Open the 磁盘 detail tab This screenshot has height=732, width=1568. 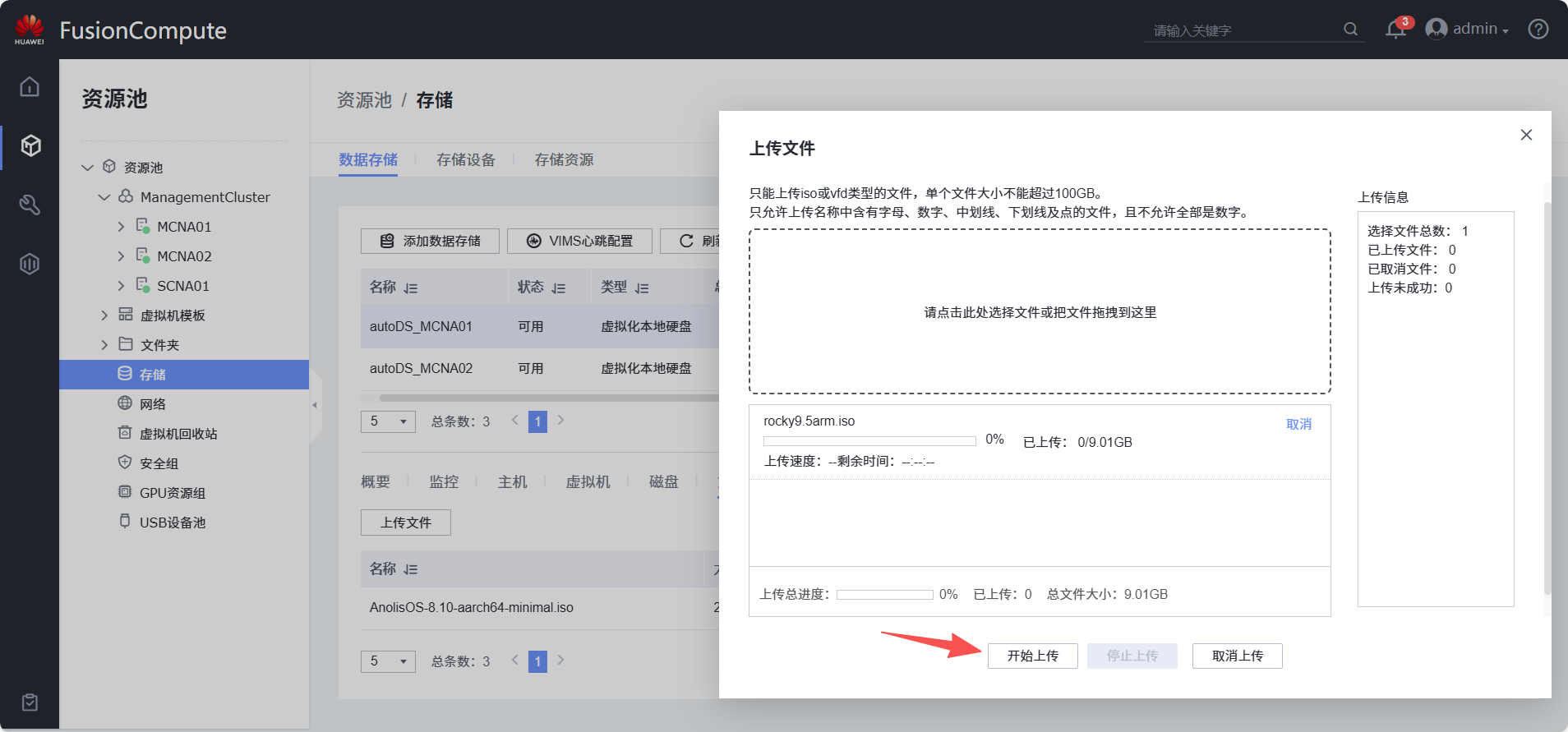[x=664, y=481]
